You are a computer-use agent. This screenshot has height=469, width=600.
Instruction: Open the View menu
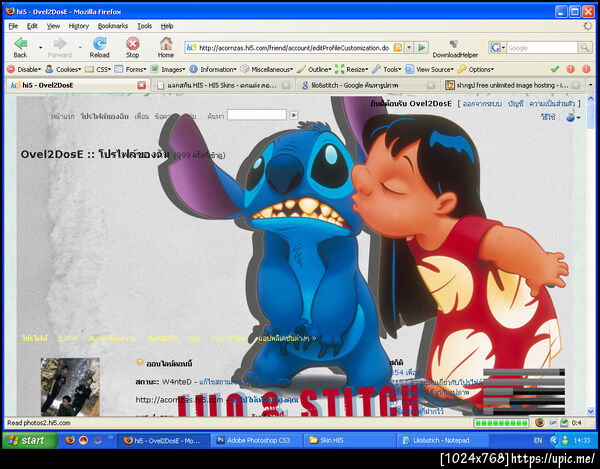(x=53, y=26)
